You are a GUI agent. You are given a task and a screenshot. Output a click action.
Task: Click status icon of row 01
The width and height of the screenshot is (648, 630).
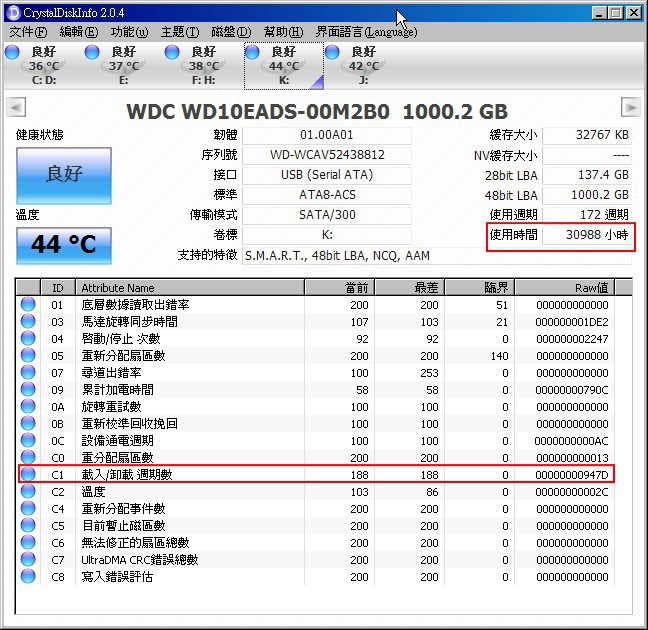click(x=28, y=304)
